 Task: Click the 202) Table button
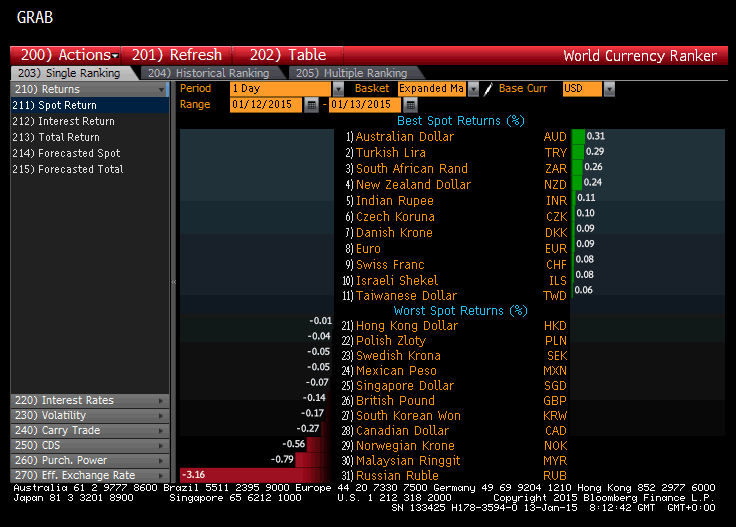coord(288,55)
